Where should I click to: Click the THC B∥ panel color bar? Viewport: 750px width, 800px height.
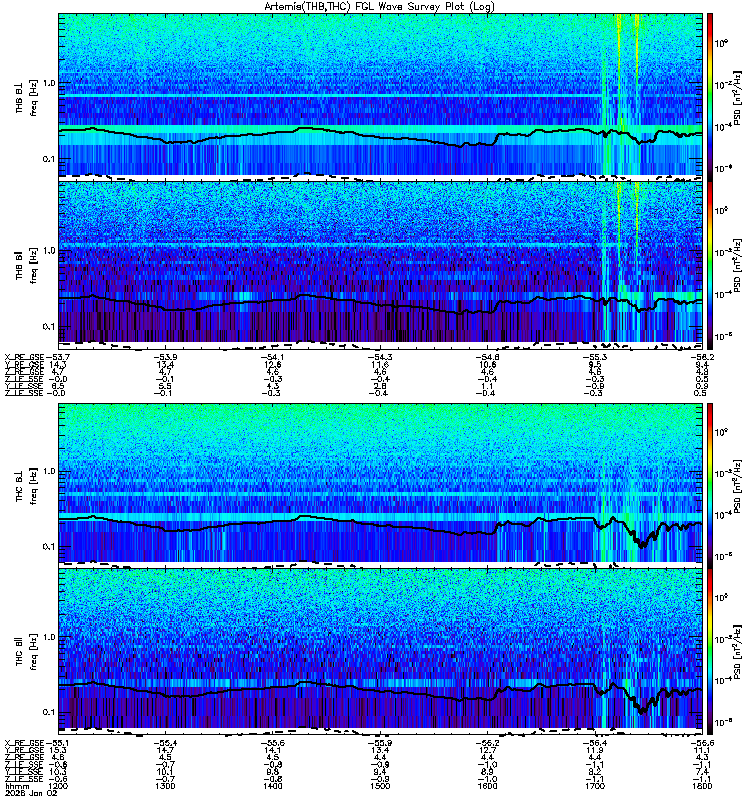pyautogui.click(x=710, y=652)
